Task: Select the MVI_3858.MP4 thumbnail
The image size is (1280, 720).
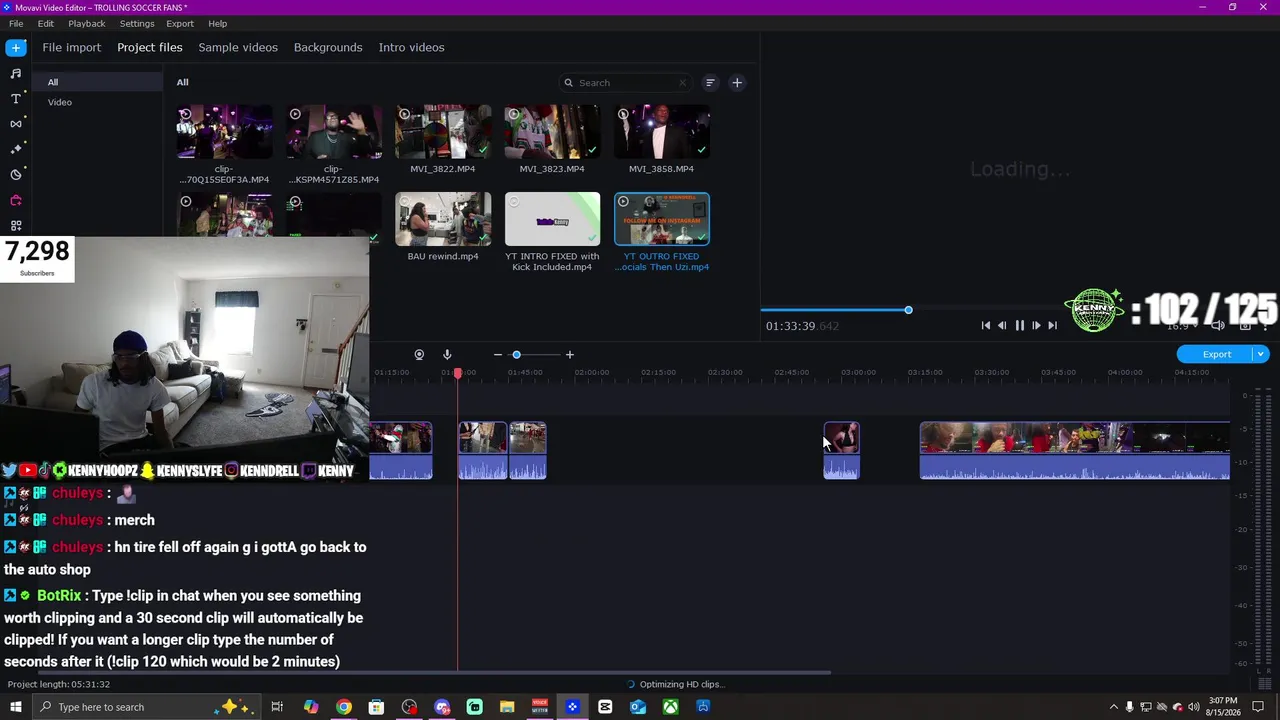Action: pyautogui.click(x=662, y=132)
